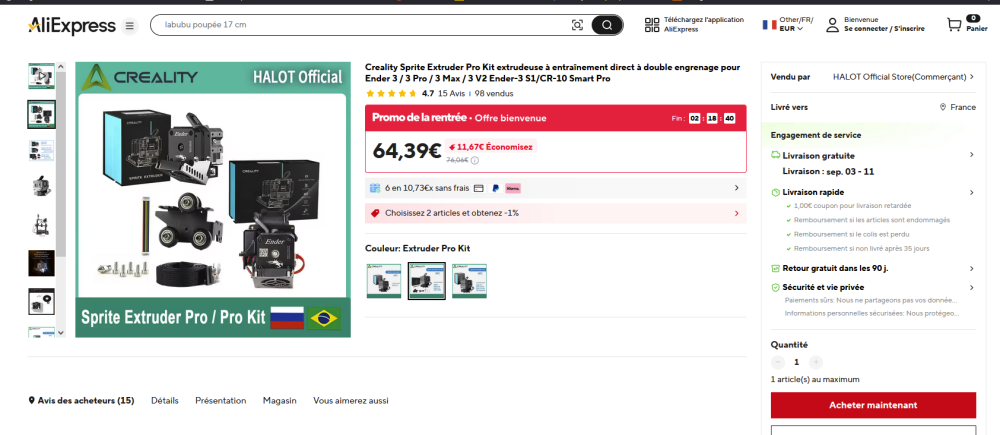Click the installment calendar icon
The height and width of the screenshot is (435, 1000).
tap(375, 188)
